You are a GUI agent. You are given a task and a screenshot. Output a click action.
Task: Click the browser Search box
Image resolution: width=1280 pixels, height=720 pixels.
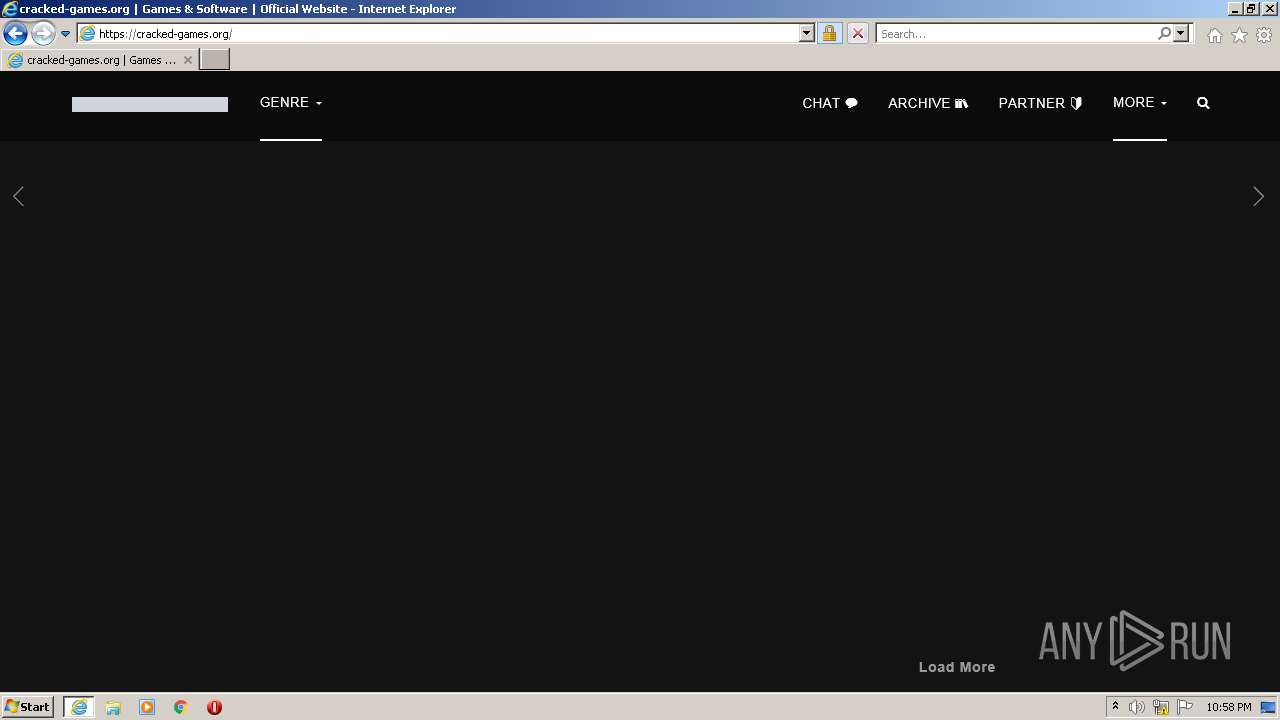coord(1015,34)
